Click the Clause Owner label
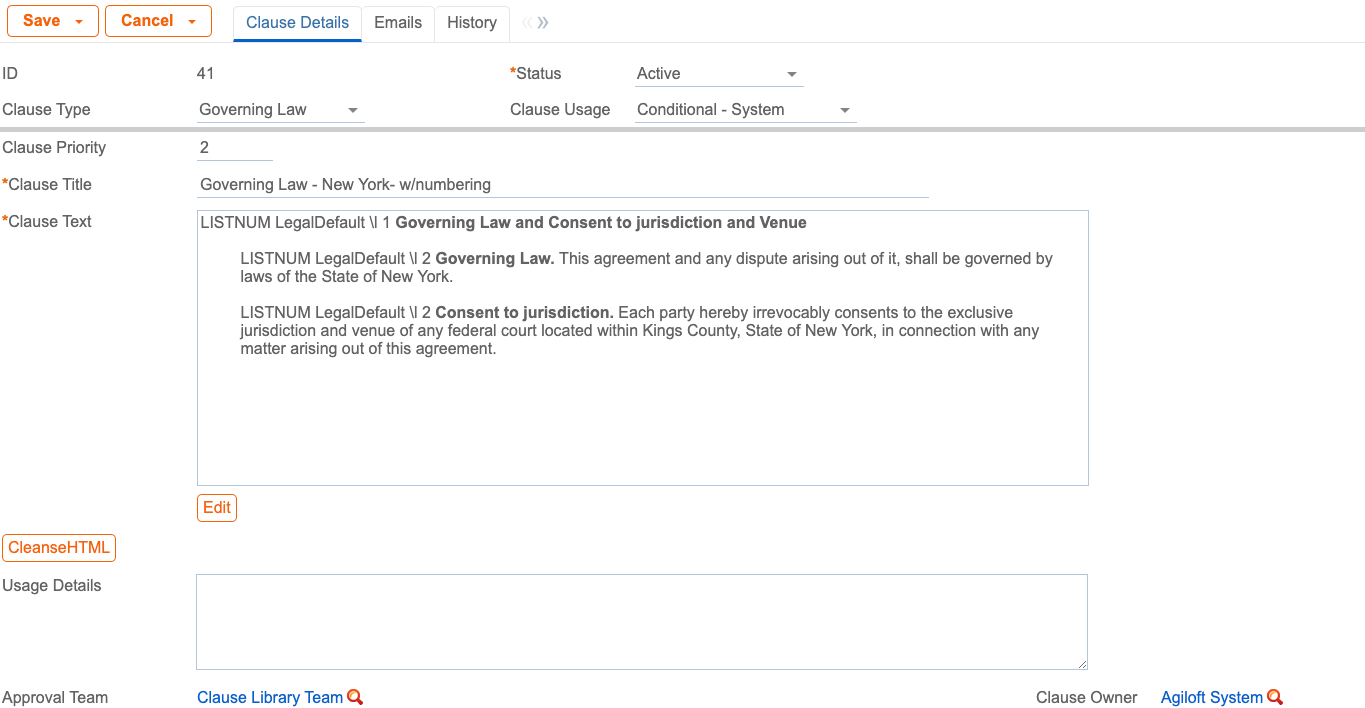The image size is (1365, 708). [x=1086, y=698]
